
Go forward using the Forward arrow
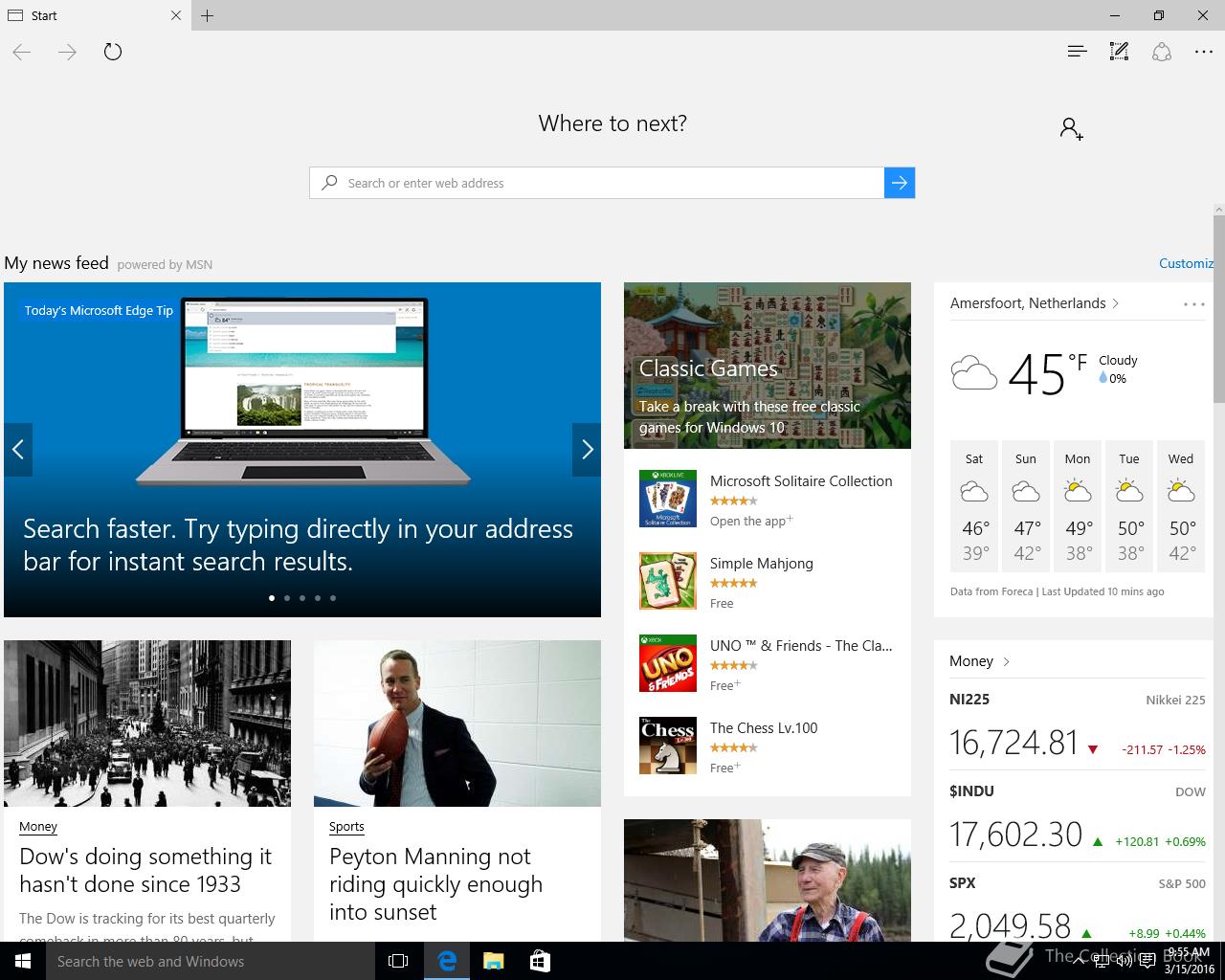67,52
